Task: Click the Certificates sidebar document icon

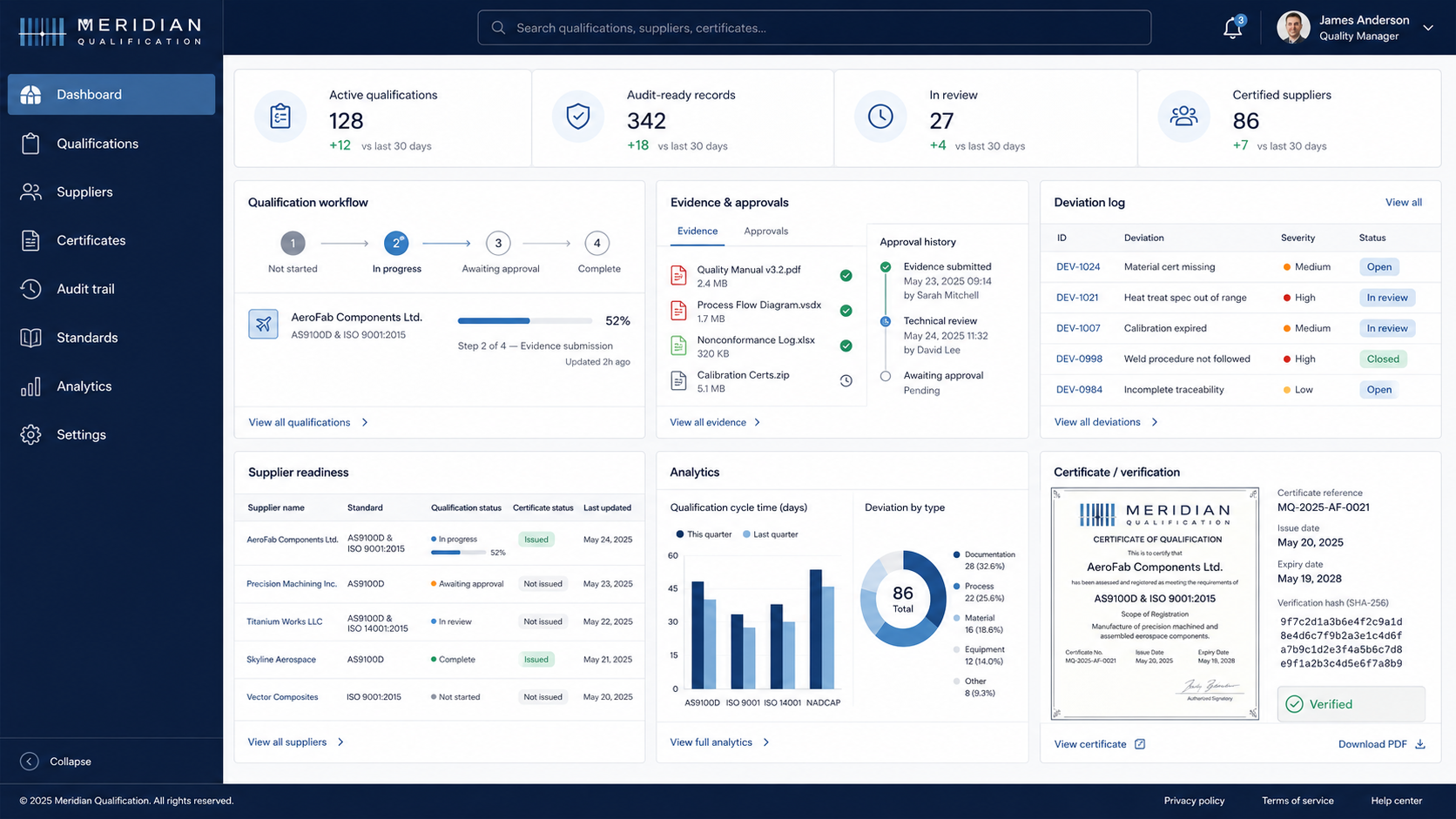Action: click(x=30, y=240)
